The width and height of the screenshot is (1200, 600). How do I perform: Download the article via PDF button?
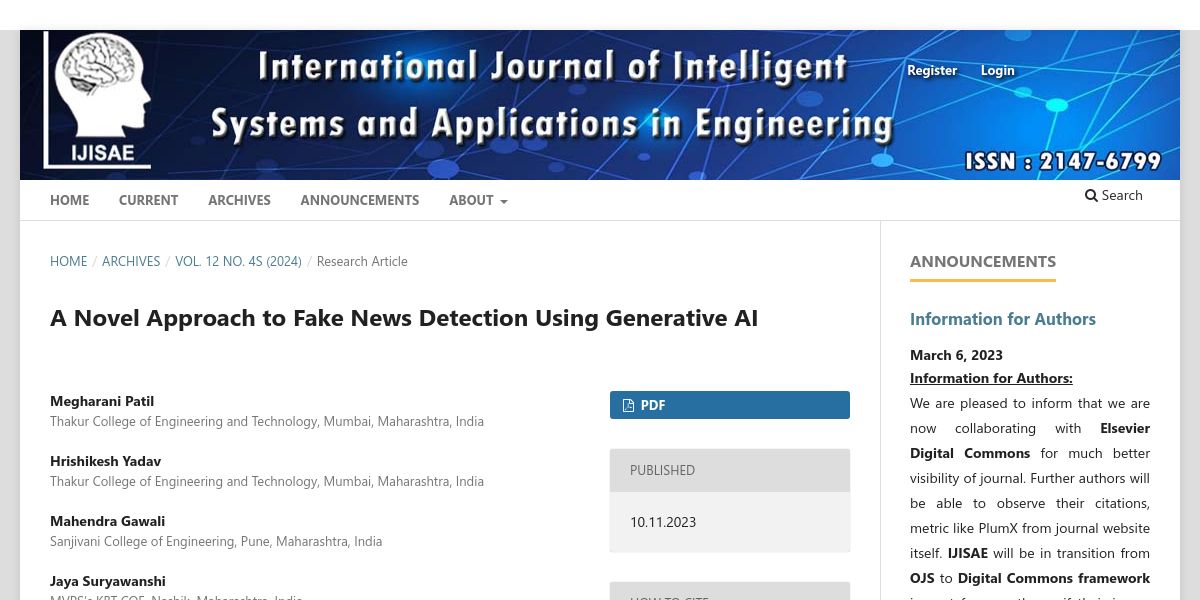point(730,405)
